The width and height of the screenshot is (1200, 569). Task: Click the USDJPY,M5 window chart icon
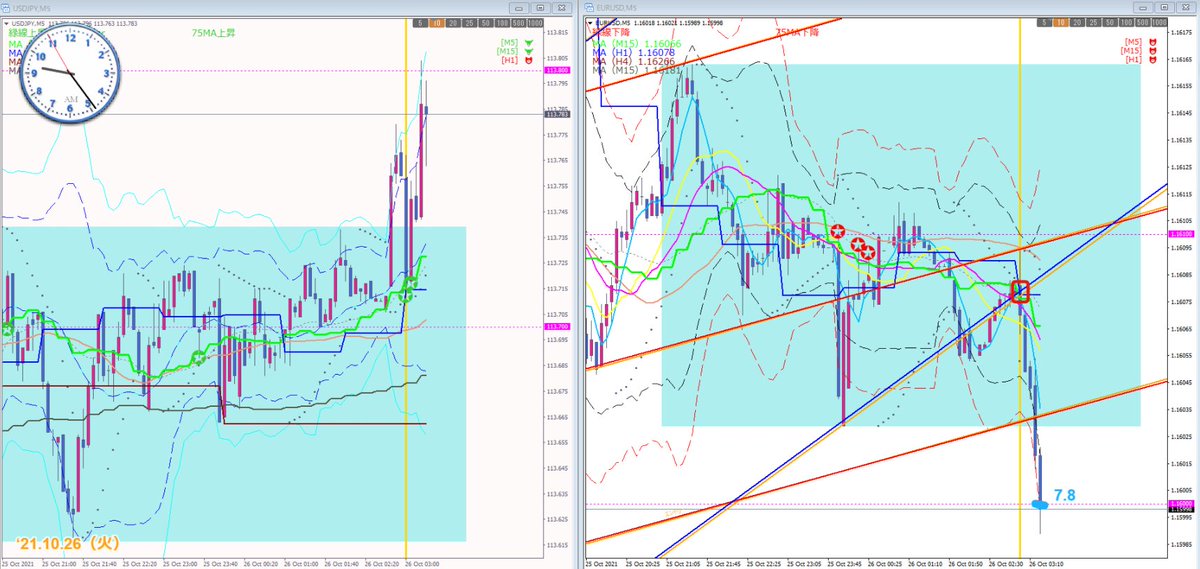pos(8,7)
